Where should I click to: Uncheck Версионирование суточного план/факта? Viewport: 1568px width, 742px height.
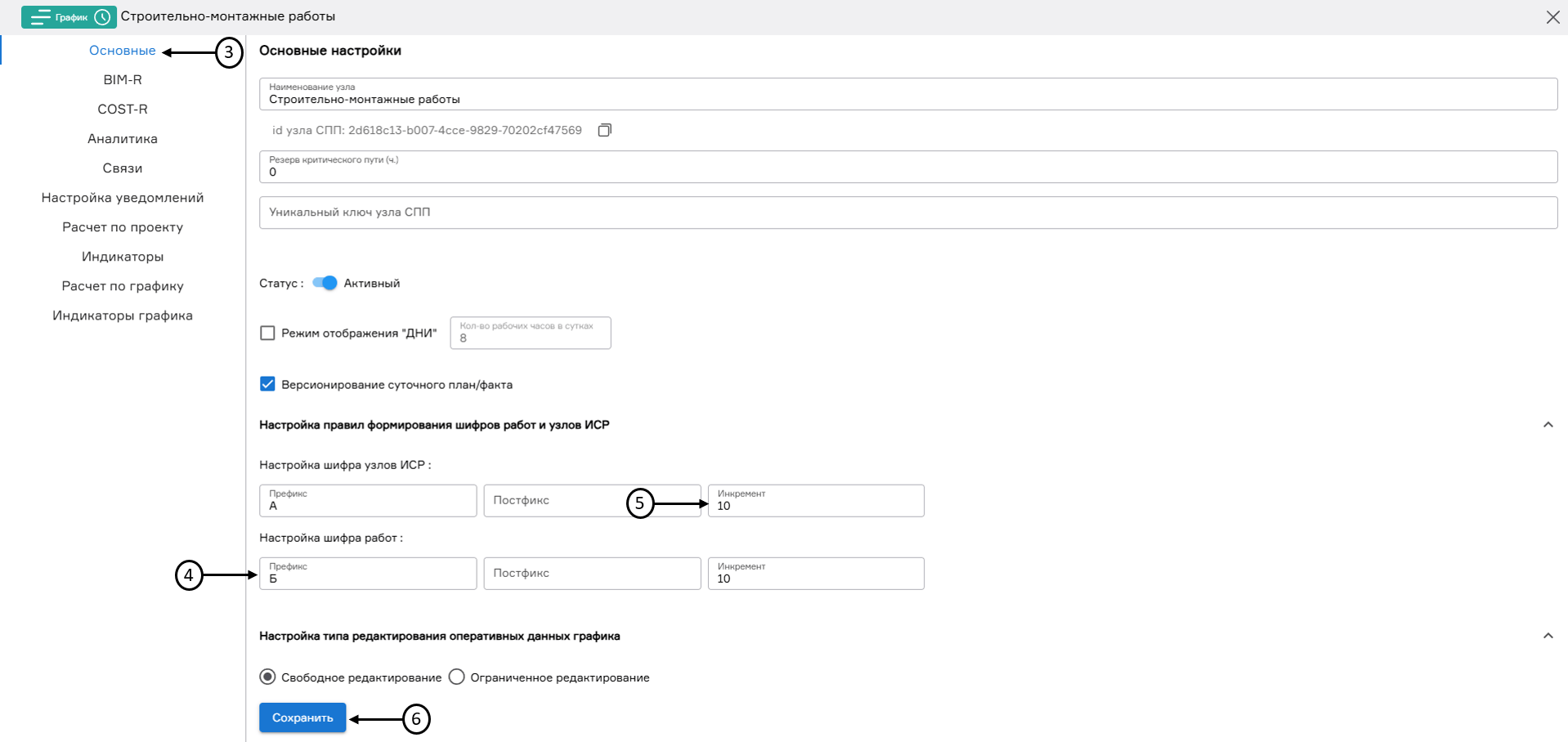tap(267, 384)
